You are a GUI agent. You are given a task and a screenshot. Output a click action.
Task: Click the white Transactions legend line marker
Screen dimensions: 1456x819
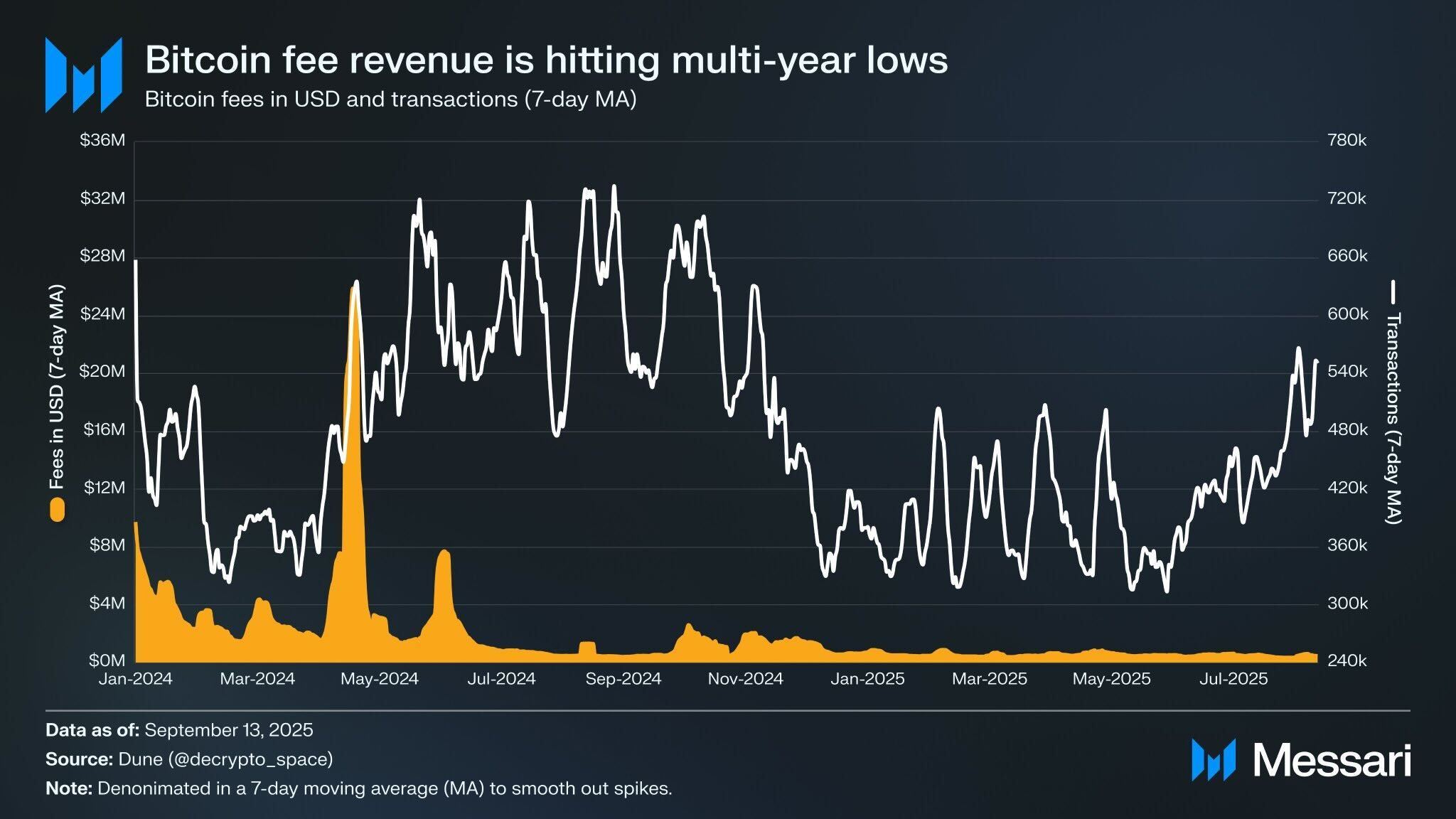pyautogui.click(x=1393, y=292)
